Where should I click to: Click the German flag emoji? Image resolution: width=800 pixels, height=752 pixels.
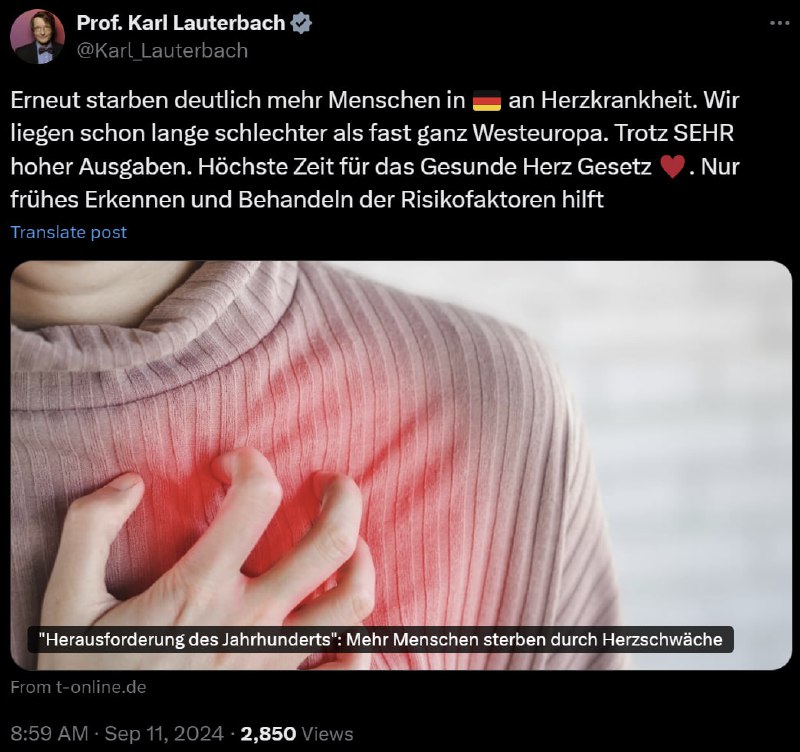pyautogui.click(x=487, y=101)
